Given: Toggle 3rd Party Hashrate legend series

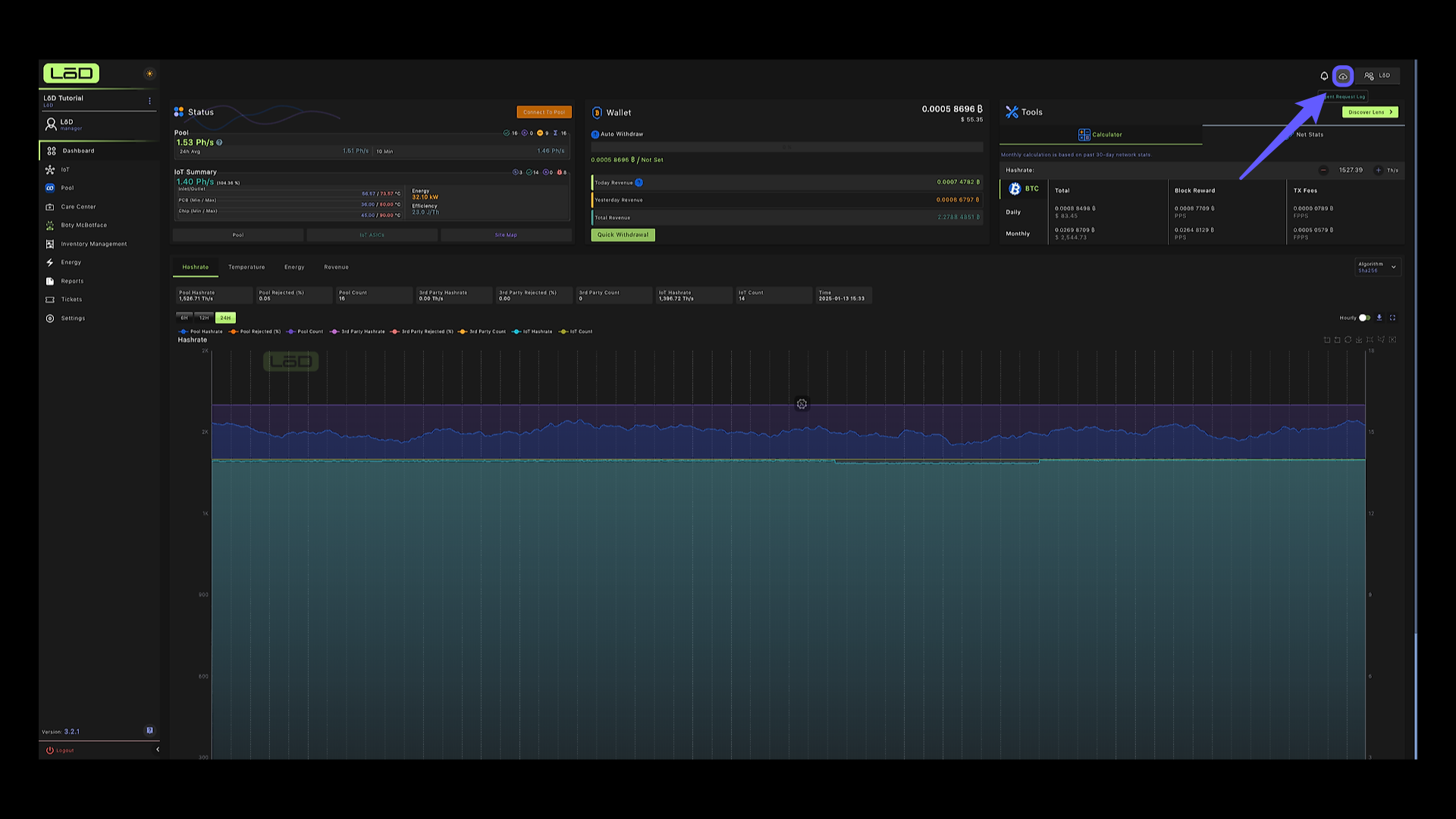Looking at the screenshot, I should click(357, 331).
